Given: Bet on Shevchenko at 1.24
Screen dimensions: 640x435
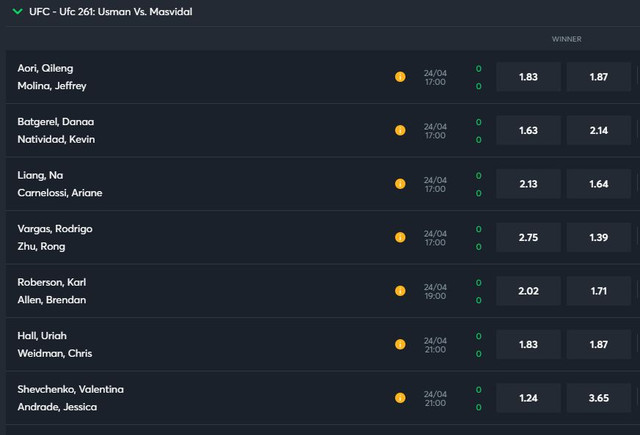Looking at the screenshot, I should pyautogui.click(x=528, y=397).
